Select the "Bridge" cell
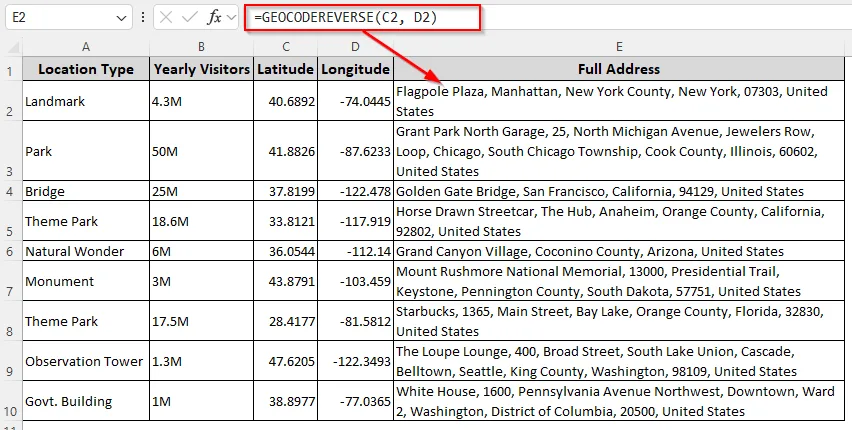Screen dimensions: 852x430 [x=86, y=191]
